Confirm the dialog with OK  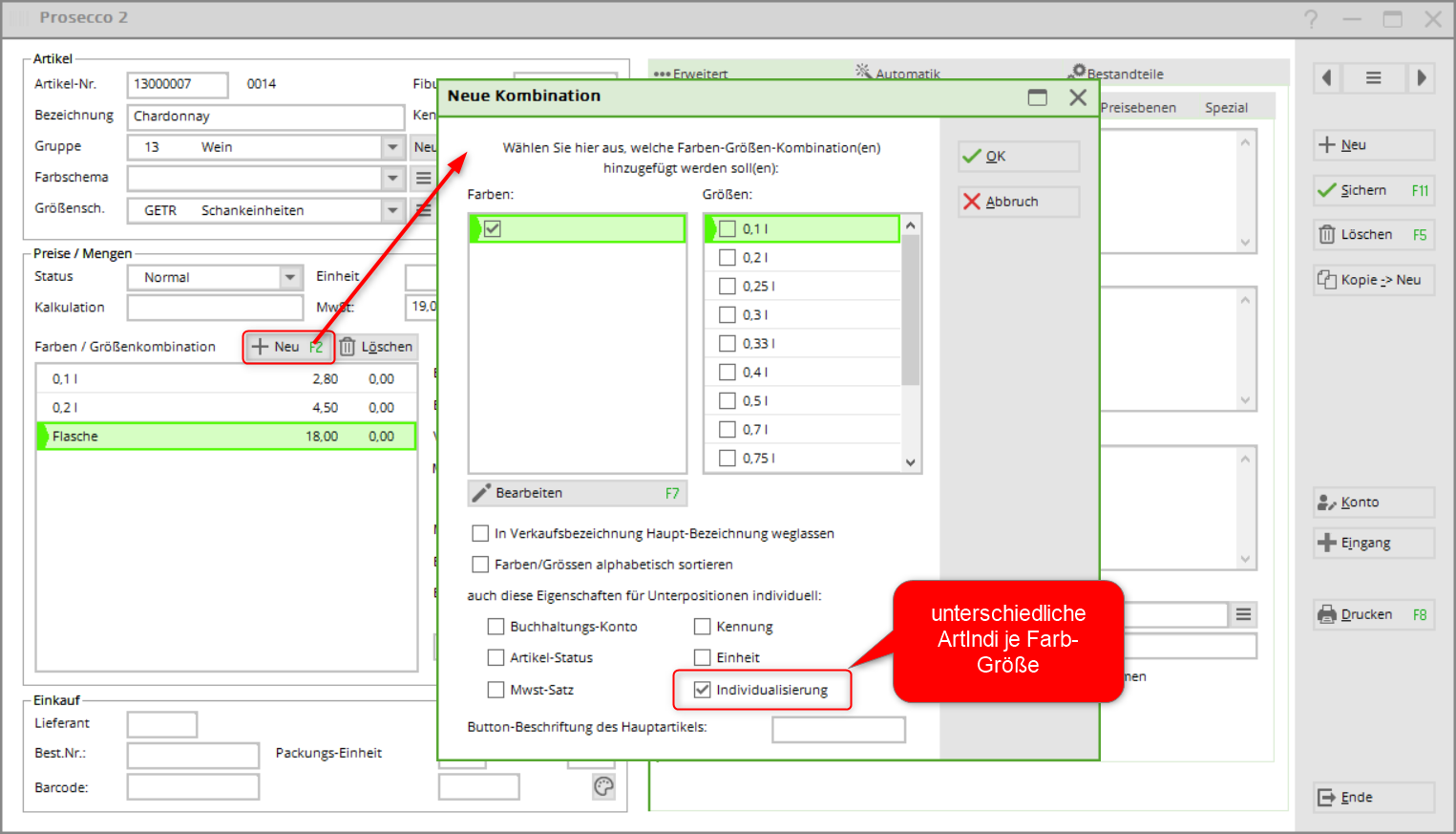[1018, 157]
